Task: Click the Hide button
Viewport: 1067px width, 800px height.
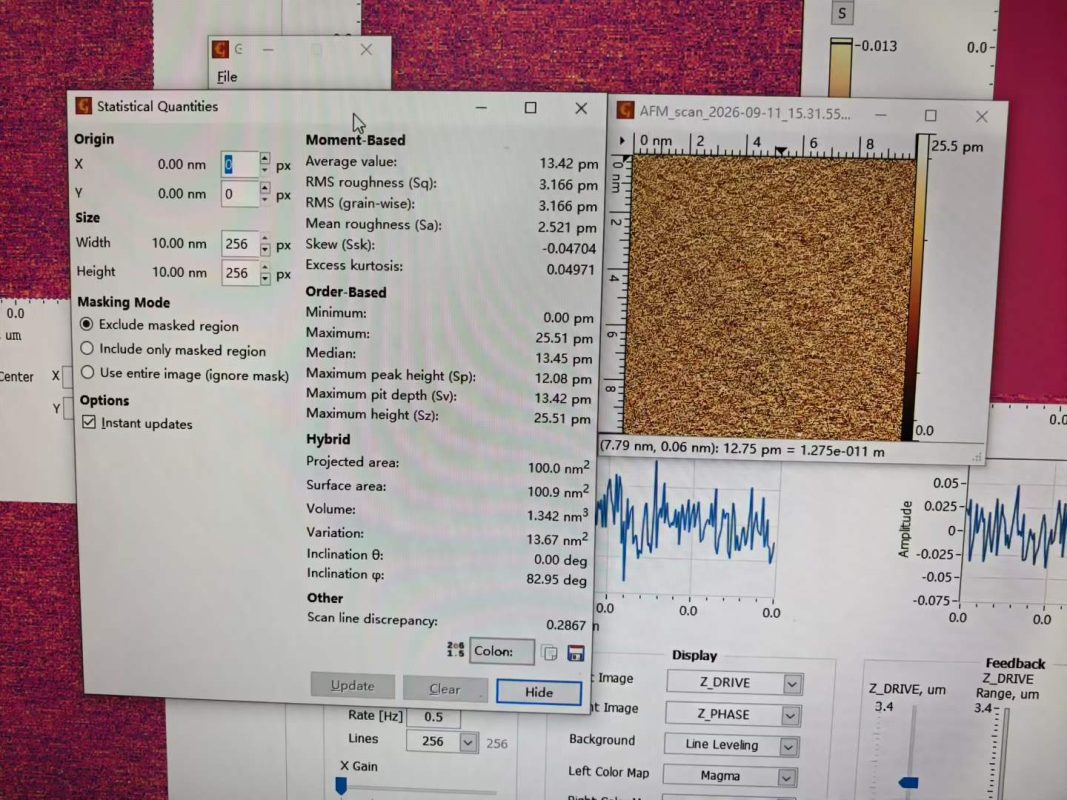Action: point(539,693)
